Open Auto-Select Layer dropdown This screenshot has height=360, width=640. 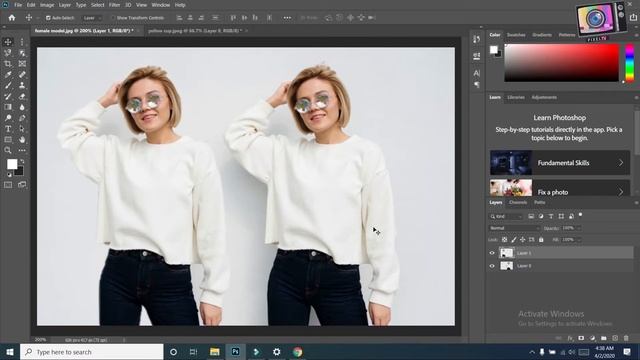coord(92,18)
